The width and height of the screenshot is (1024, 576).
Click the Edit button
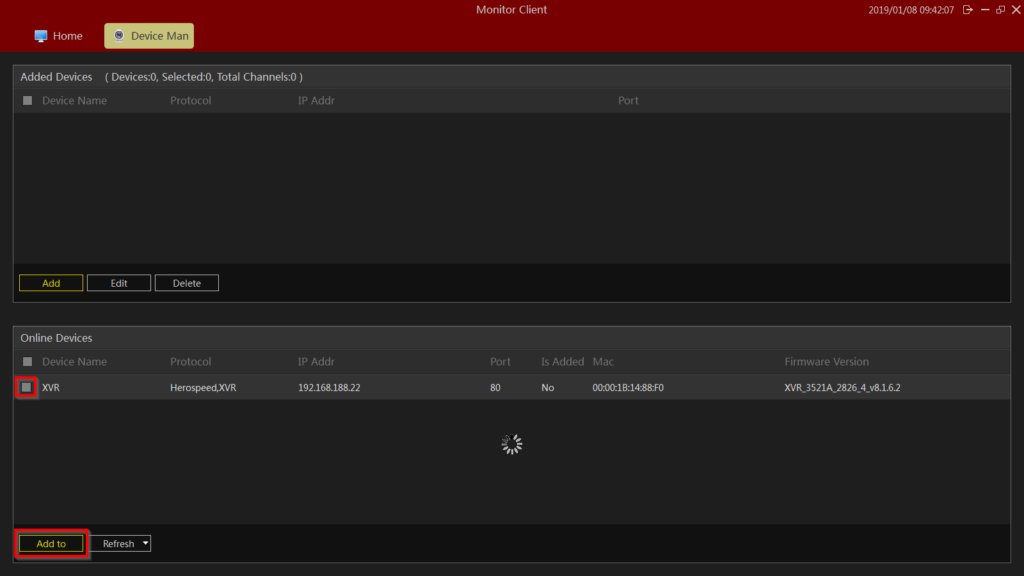pyautogui.click(x=119, y=283)
